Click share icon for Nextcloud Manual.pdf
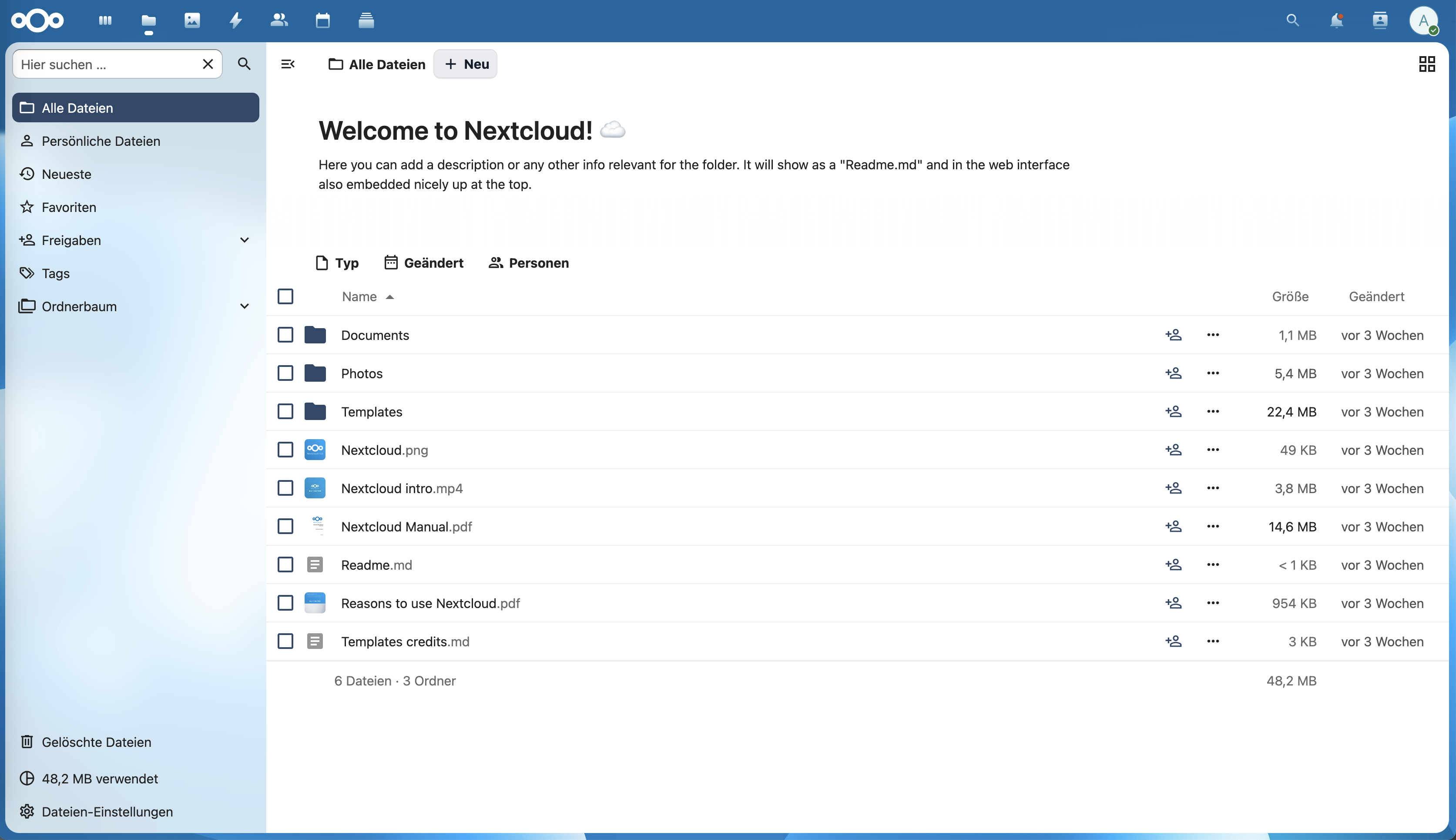The width and height of the screenshot is (1456, 840). [x=1173, y=526]
